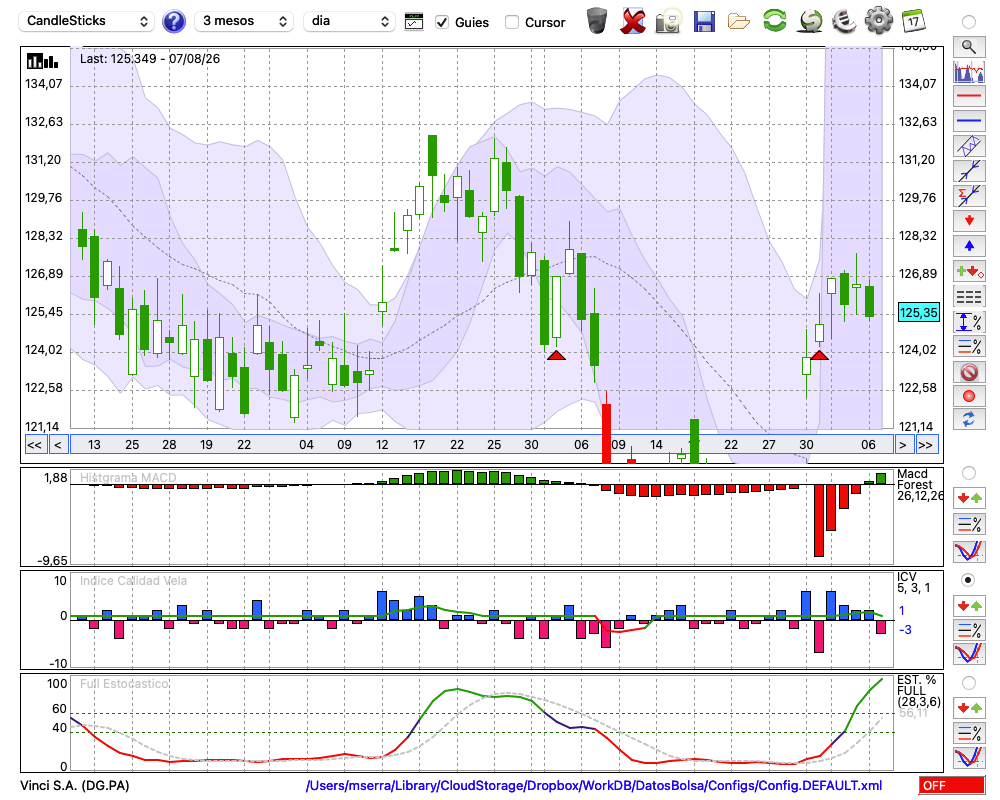Open the yellow folder icon
Screen dimensions: 1000x800
tap(739, 21)
